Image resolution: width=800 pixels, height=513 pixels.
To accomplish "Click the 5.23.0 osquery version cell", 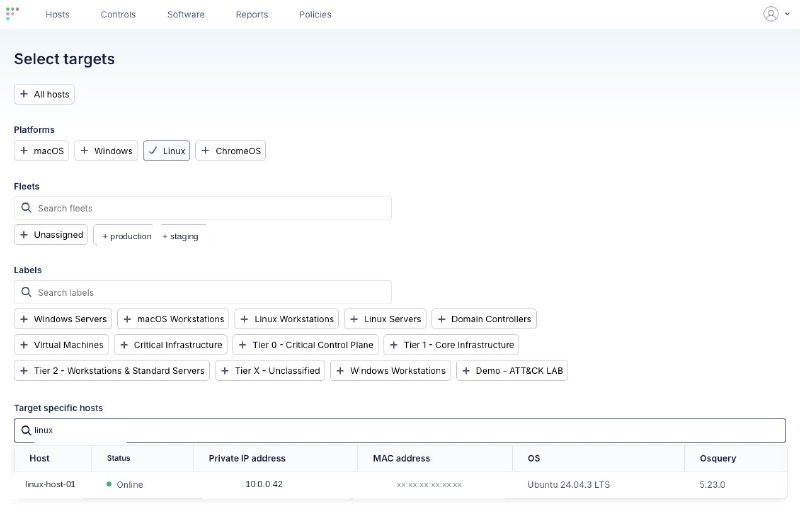I will [x=712, y=484].
